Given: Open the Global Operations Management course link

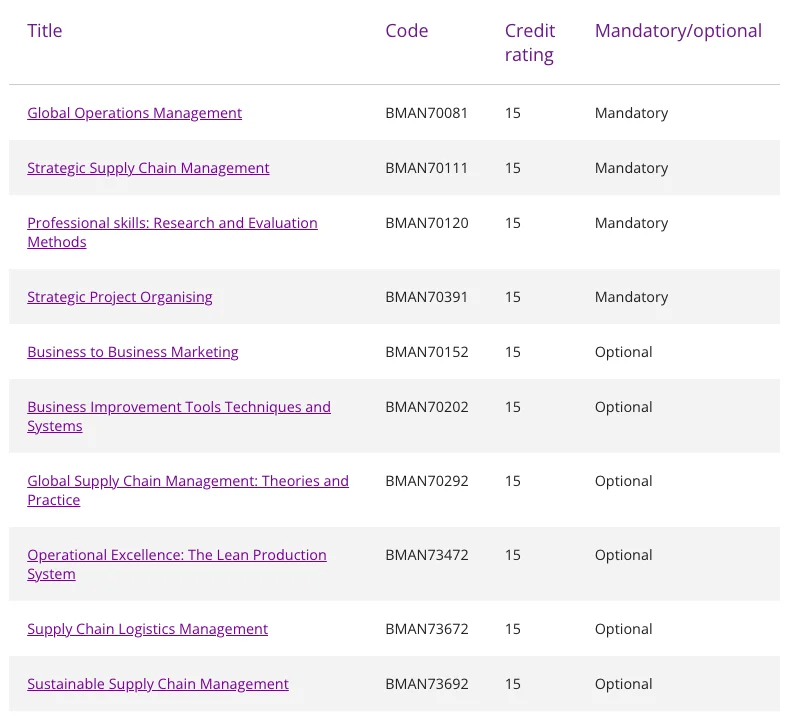Looking at the screenshot, I should 134,113.
